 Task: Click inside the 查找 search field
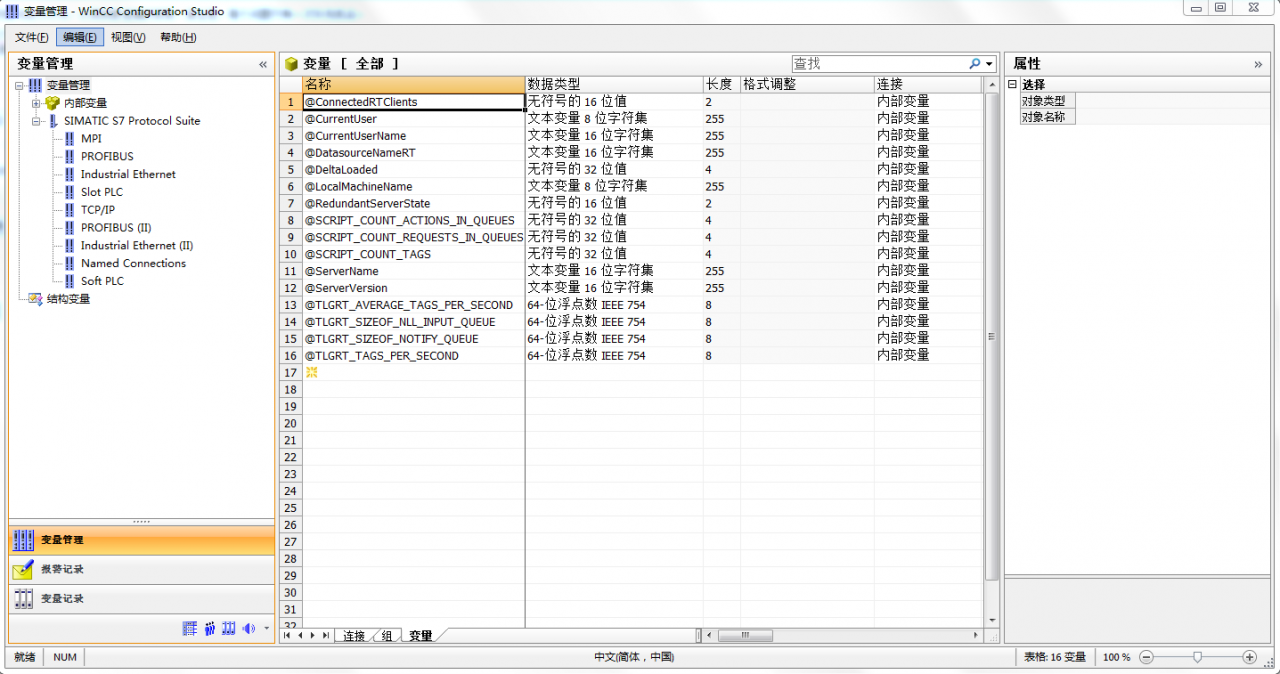pos(879,63)
